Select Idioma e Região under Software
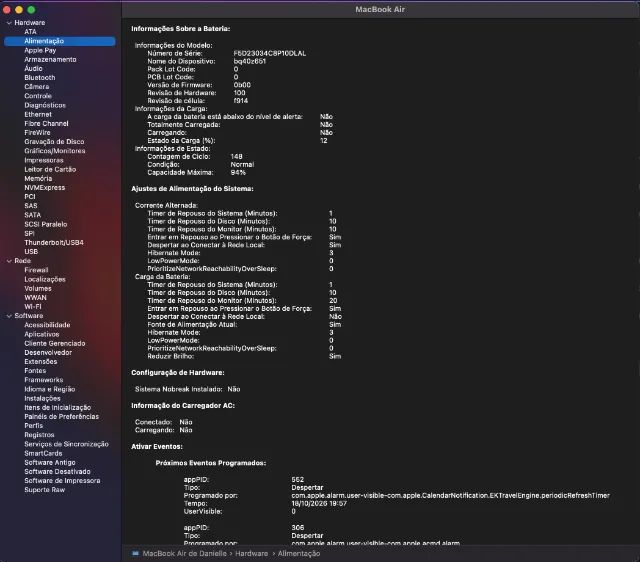This screenshot has width=640, height=562. point(50,389)
